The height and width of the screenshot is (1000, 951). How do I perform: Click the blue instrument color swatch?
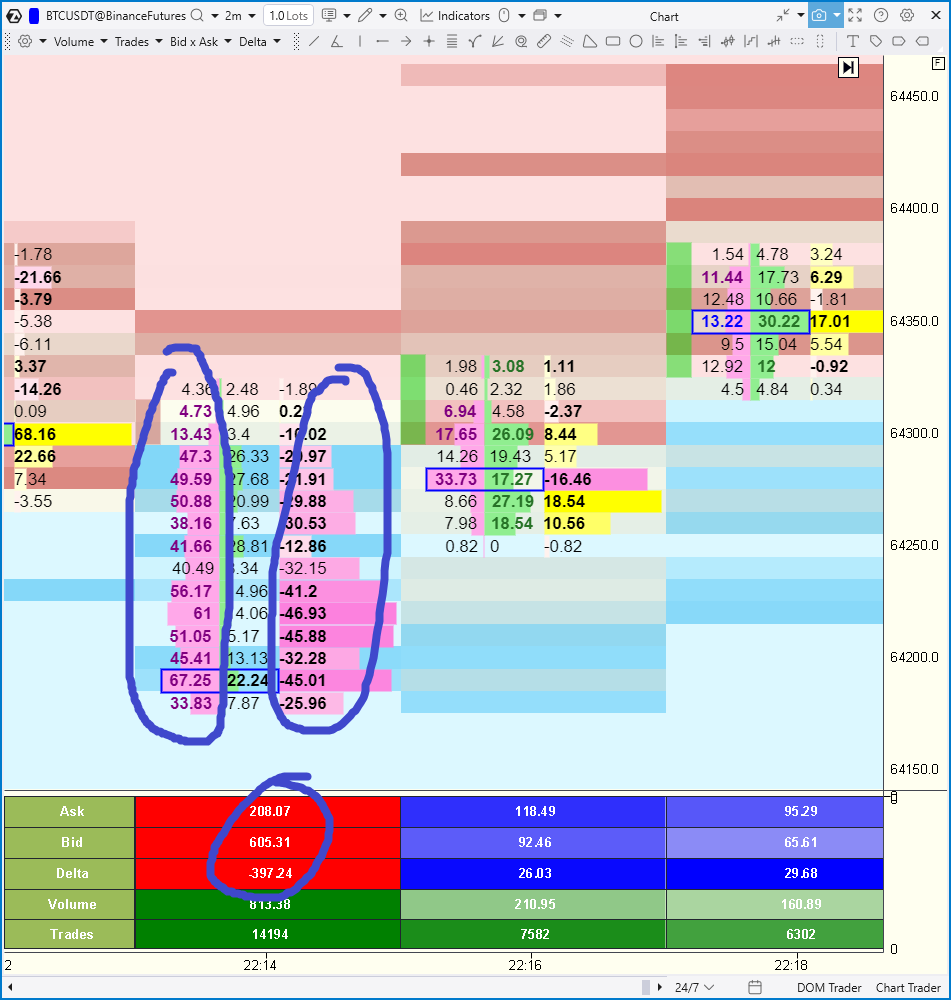pos(34,16)
